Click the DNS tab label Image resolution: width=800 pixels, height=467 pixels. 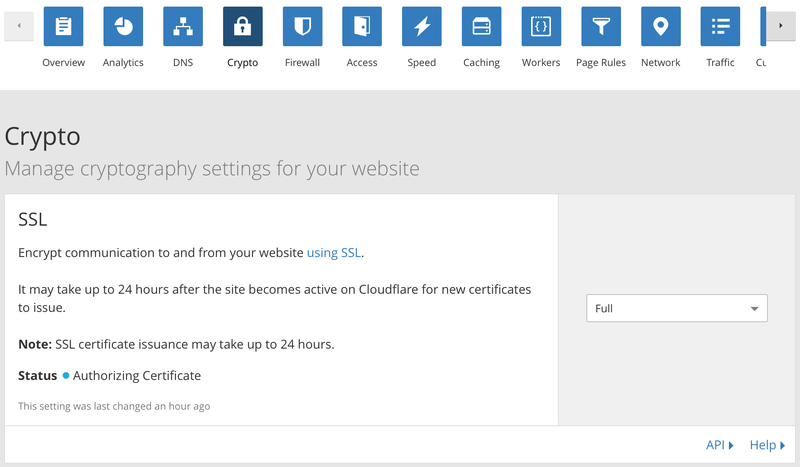pos(183,62)
